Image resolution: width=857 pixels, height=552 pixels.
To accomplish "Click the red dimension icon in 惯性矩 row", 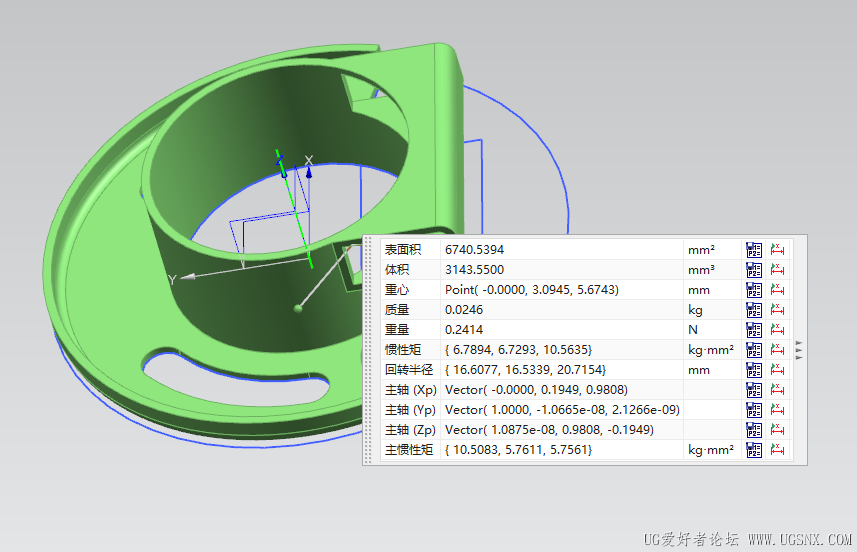I will (777, 350).
